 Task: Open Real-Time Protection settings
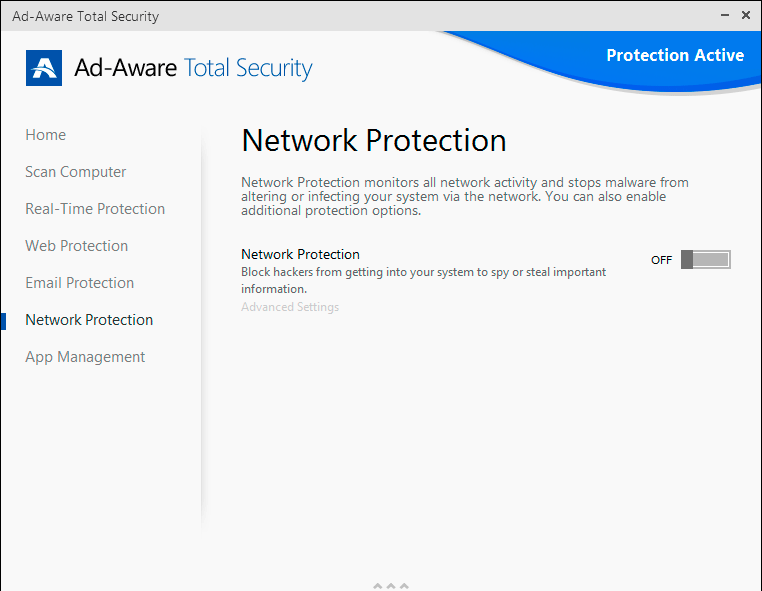pyautogui.click(x=95, y=209)
